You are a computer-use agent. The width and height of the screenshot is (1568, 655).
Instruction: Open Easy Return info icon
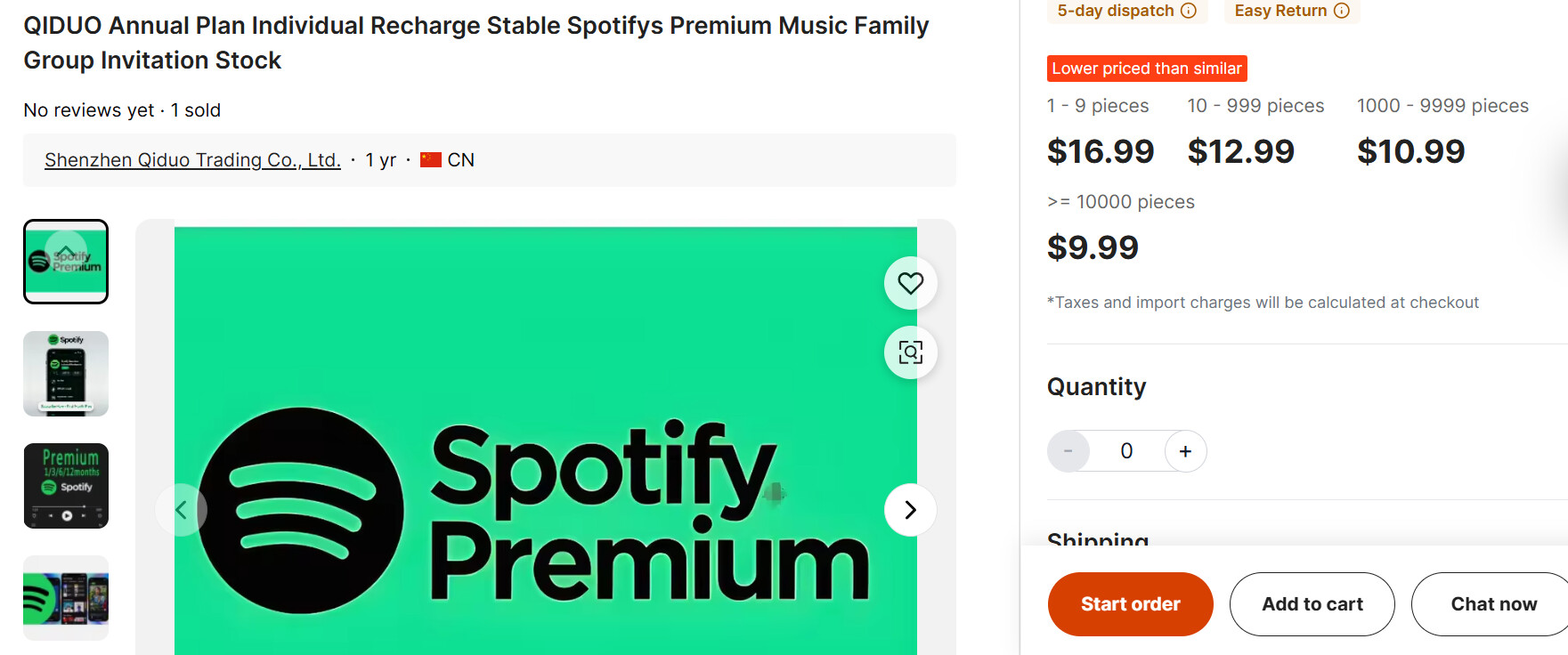click(x=1342, y=11)
